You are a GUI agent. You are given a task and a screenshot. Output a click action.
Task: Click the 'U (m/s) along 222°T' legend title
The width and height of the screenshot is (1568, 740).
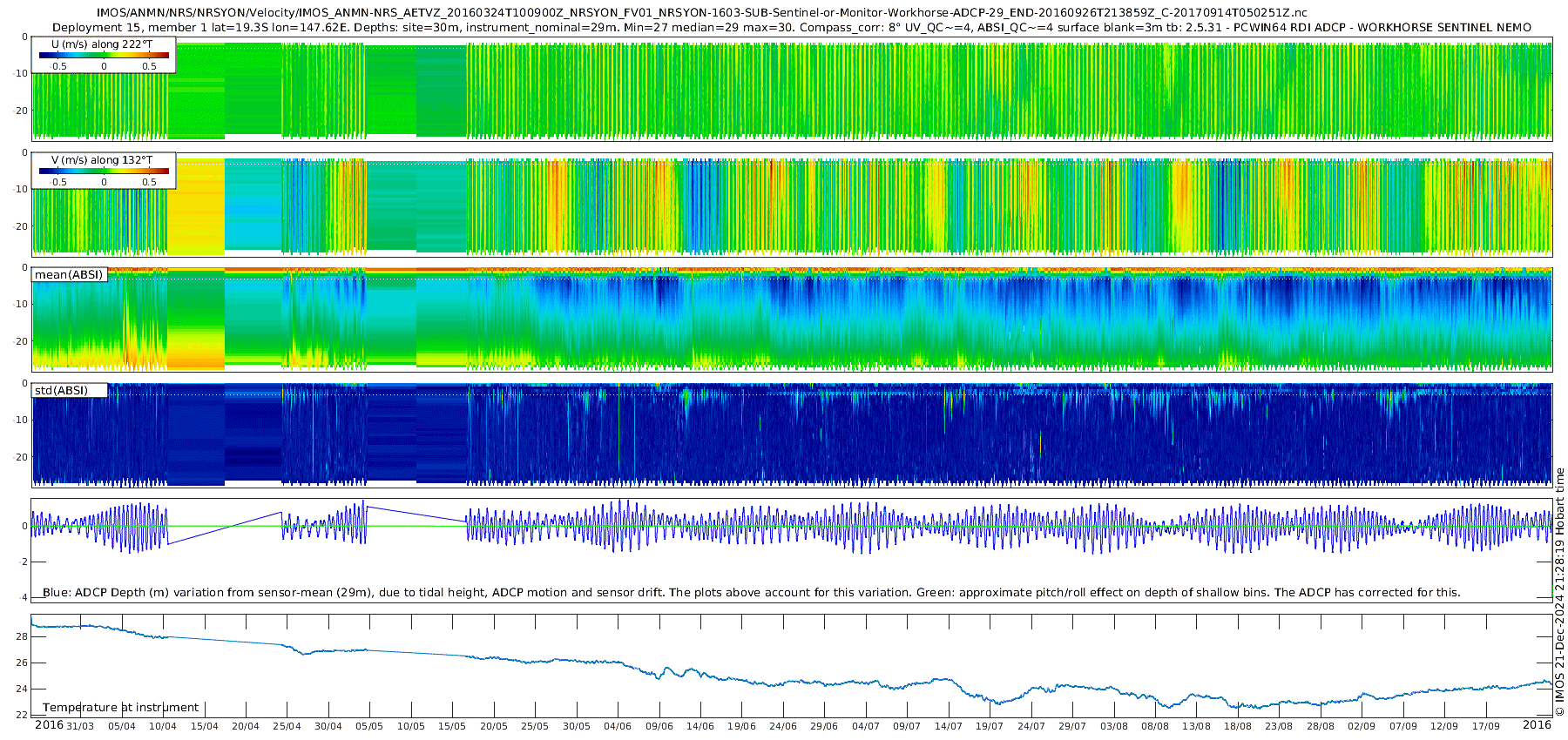pos(102,44)
